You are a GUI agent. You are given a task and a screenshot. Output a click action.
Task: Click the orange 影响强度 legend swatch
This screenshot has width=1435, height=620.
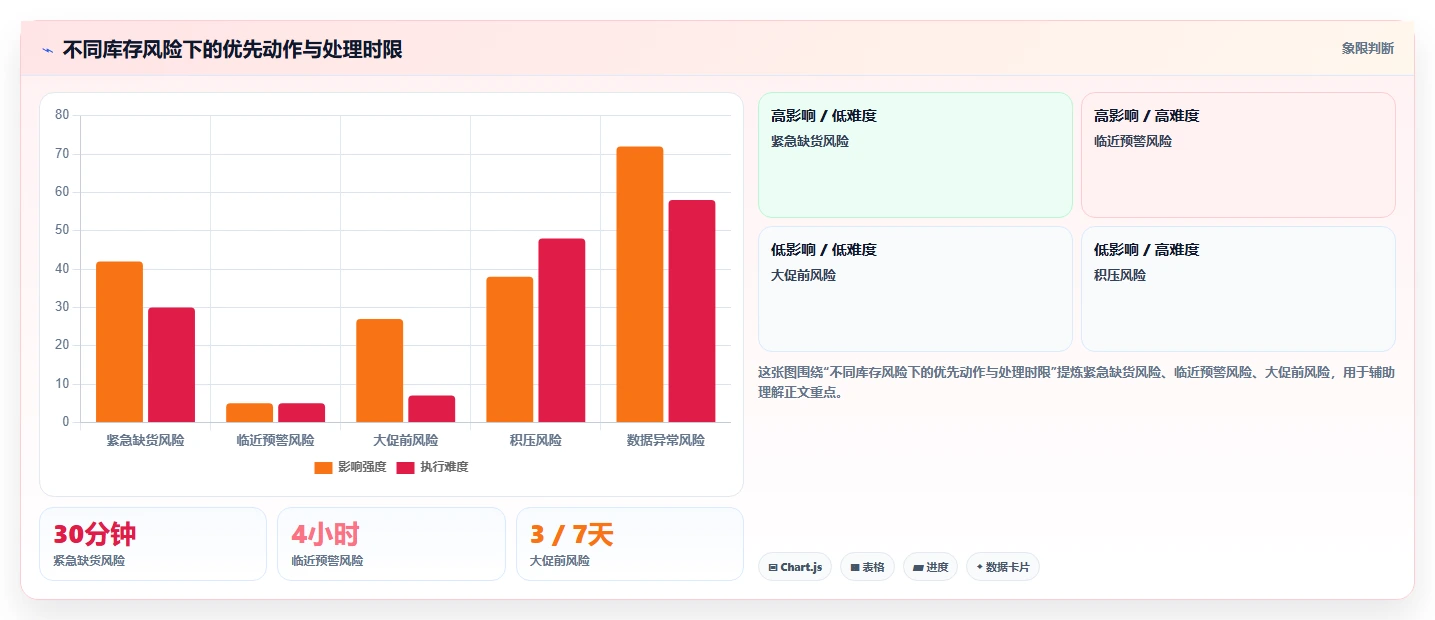pos(323,467)
